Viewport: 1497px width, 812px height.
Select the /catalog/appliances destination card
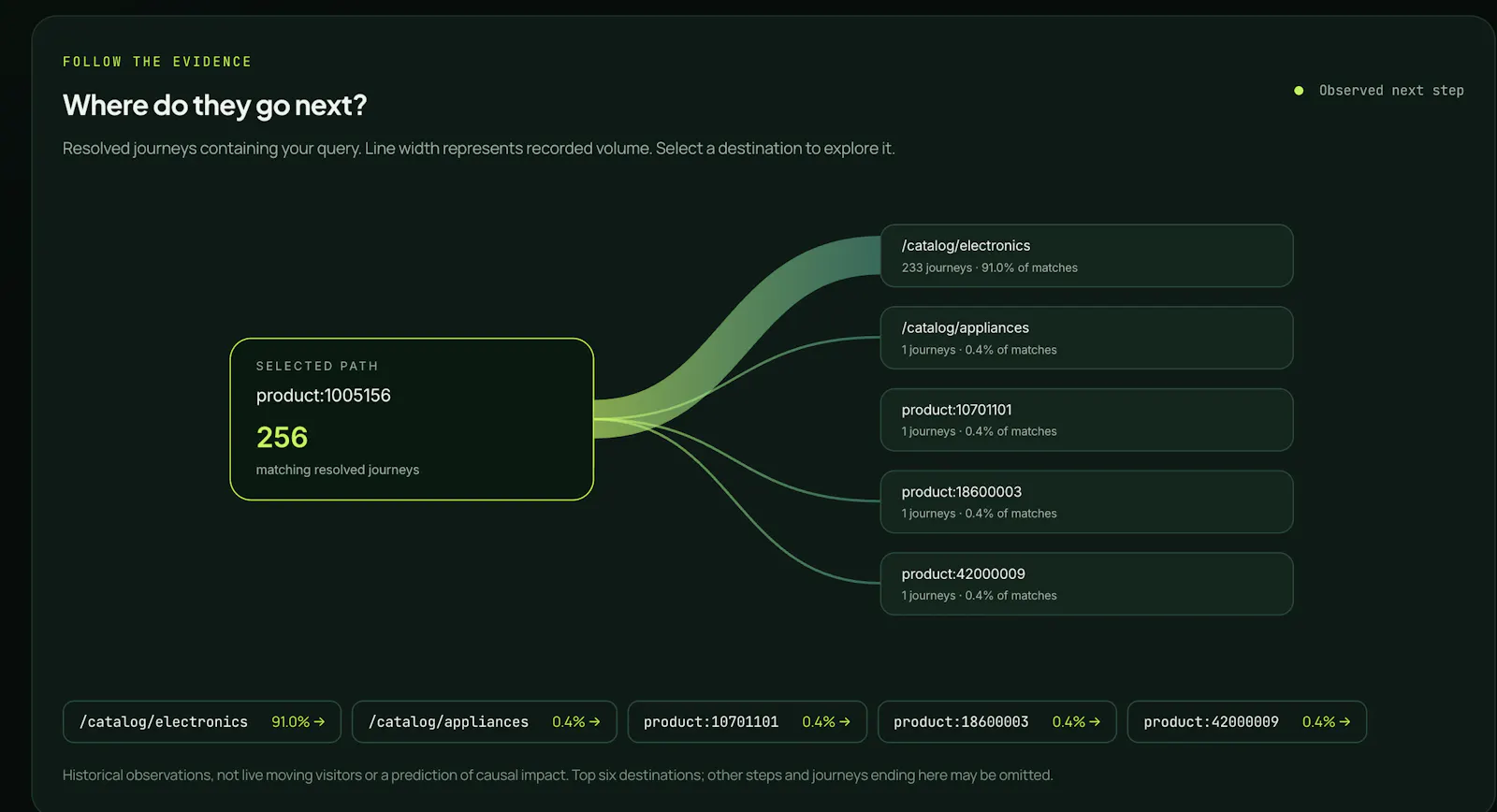(1086, 338)
